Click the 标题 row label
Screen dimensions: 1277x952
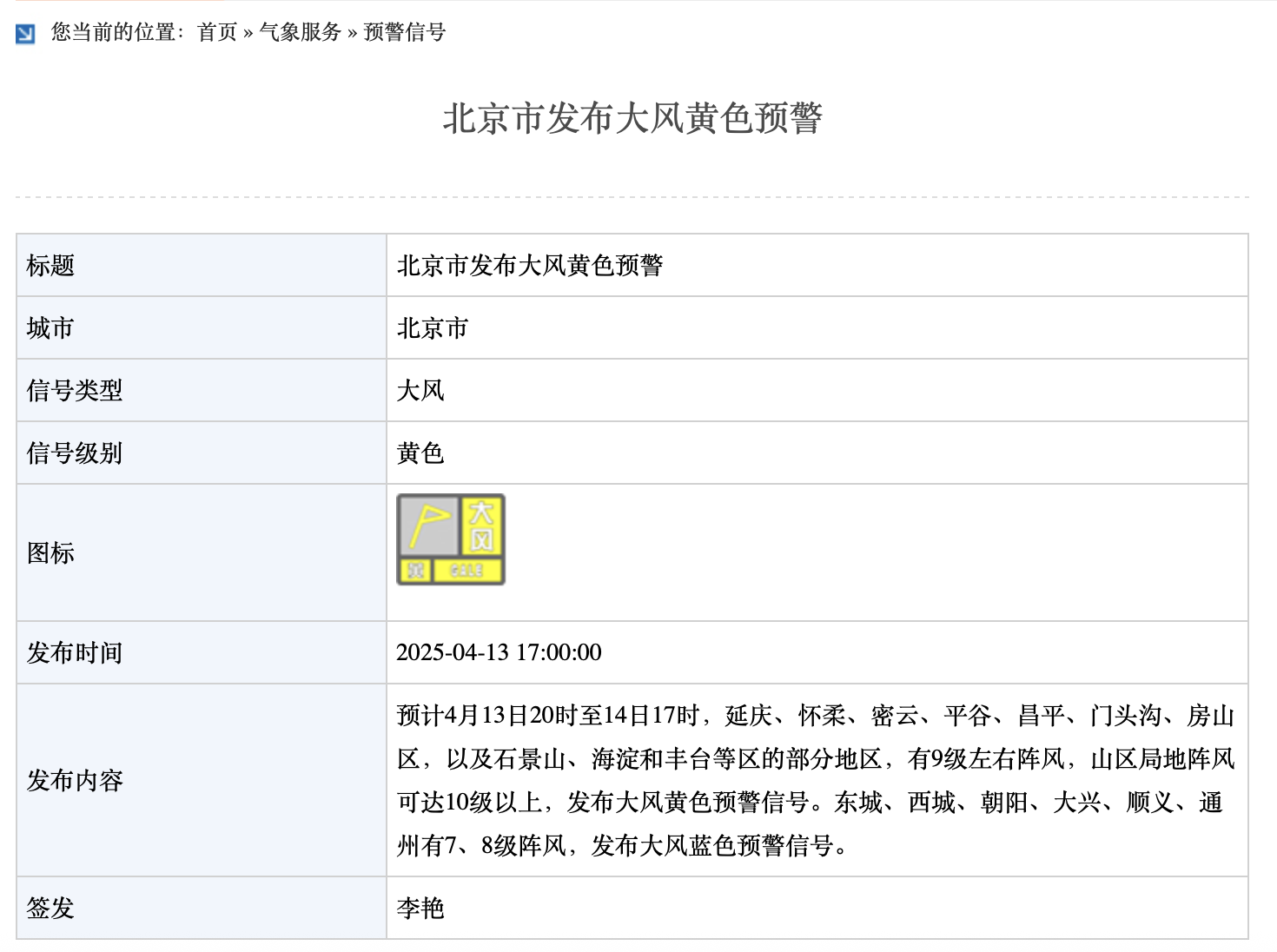pyautogui.click(x=50, y=266)
